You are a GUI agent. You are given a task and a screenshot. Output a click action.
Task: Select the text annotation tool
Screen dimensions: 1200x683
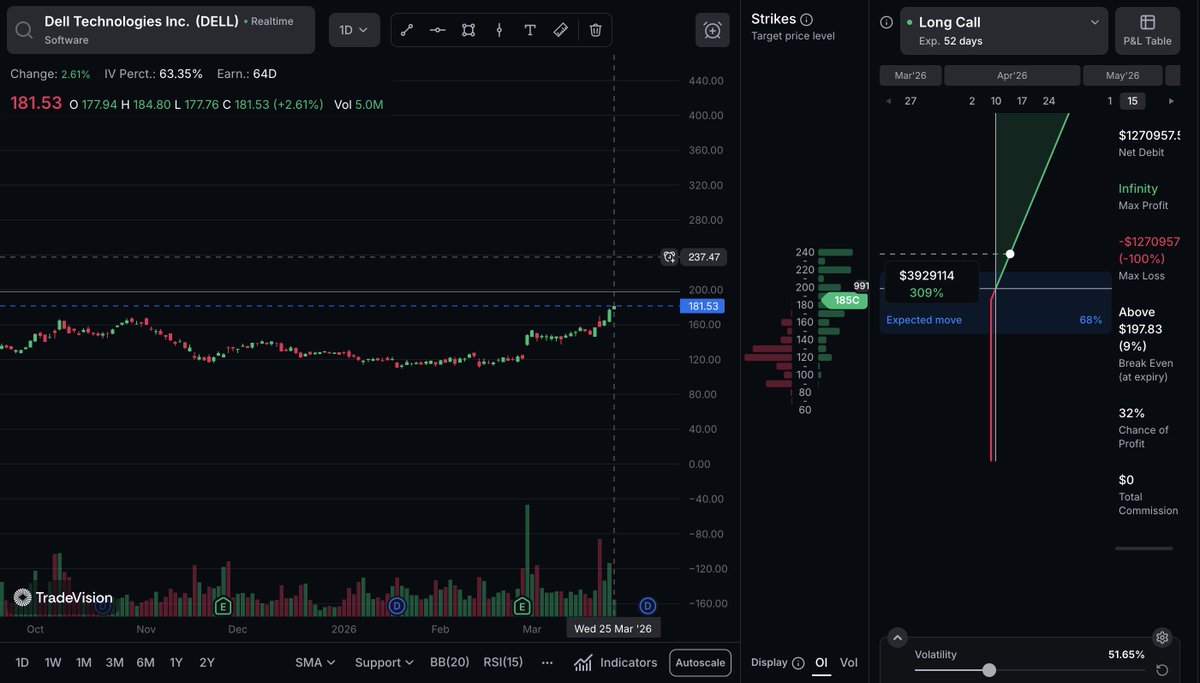[530, 30]
